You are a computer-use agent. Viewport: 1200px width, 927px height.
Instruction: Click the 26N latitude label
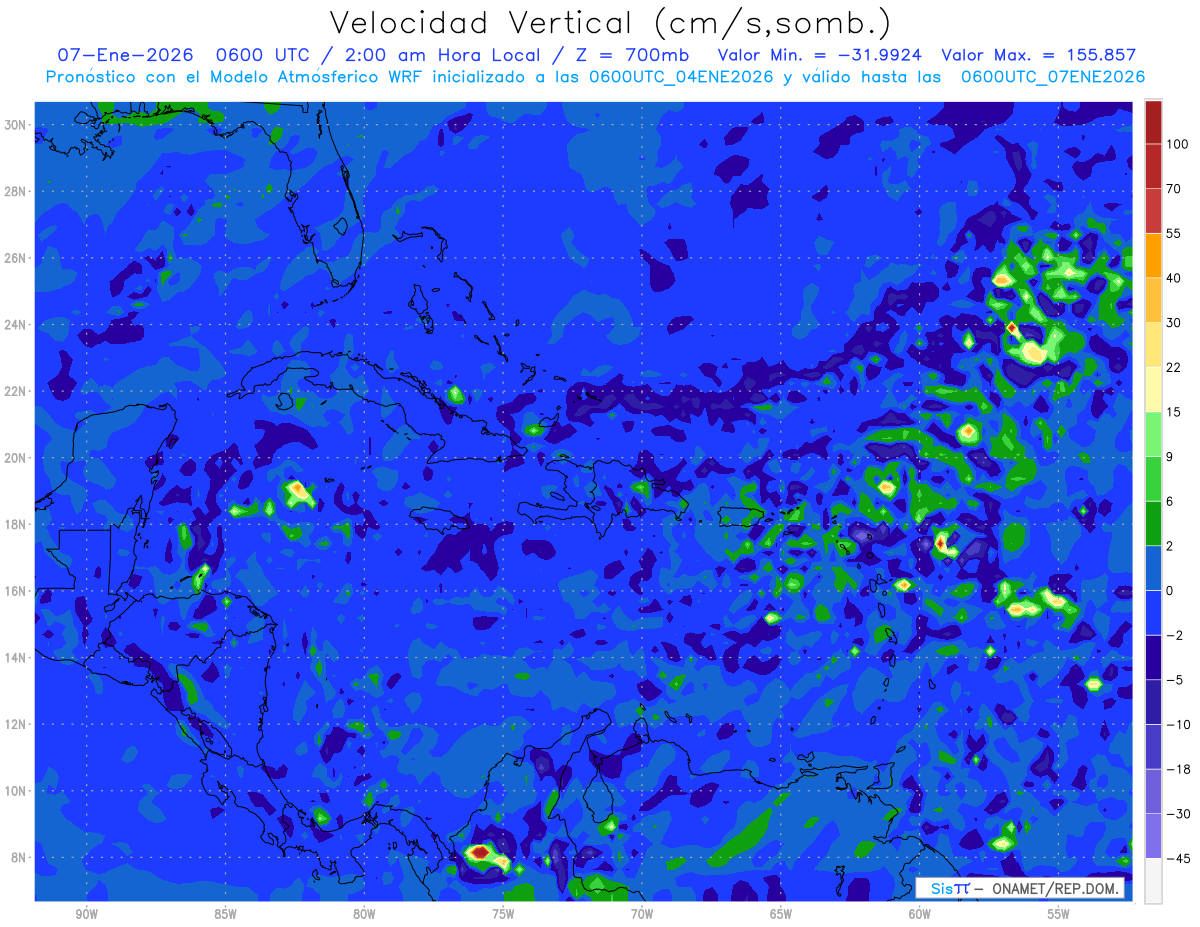17,258
